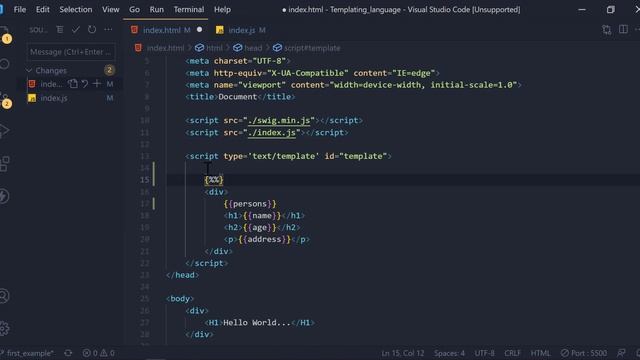Switch to the index.js editor tab
This screenshot has height=360, width=640.
click(x=241, y=30)
